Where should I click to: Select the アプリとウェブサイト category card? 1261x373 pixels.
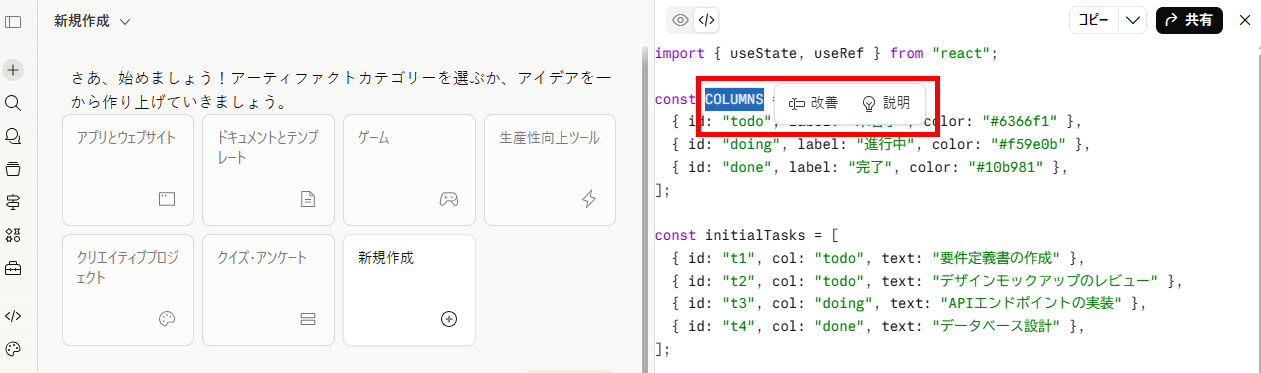pos(128,169)
